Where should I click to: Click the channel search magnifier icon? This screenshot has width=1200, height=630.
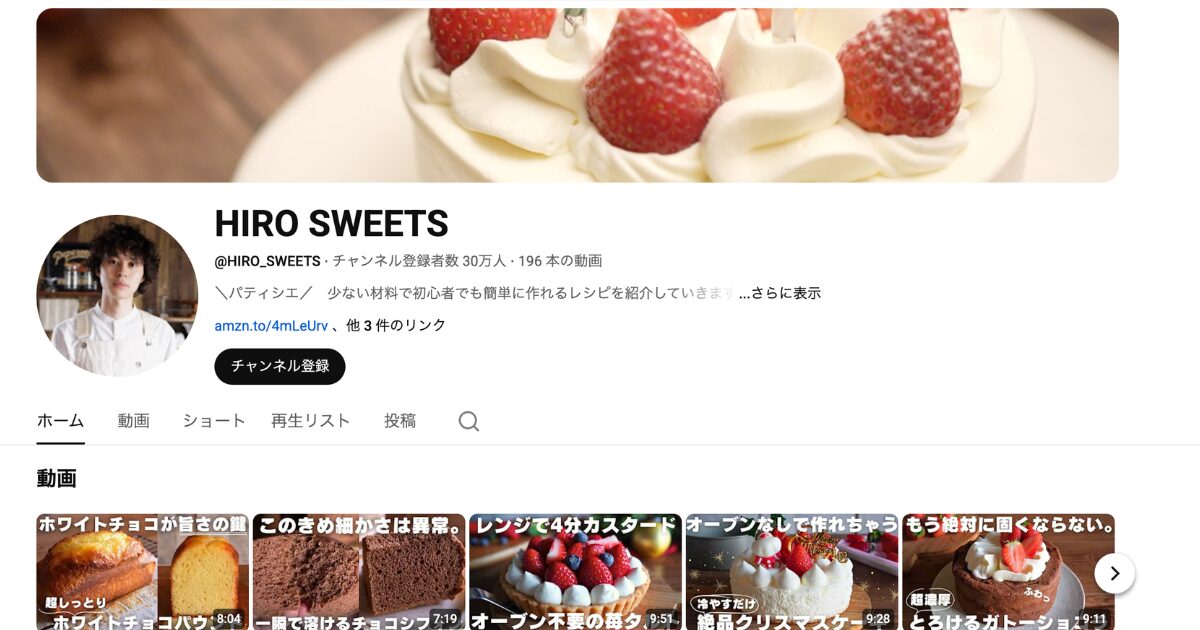point(469,421)
